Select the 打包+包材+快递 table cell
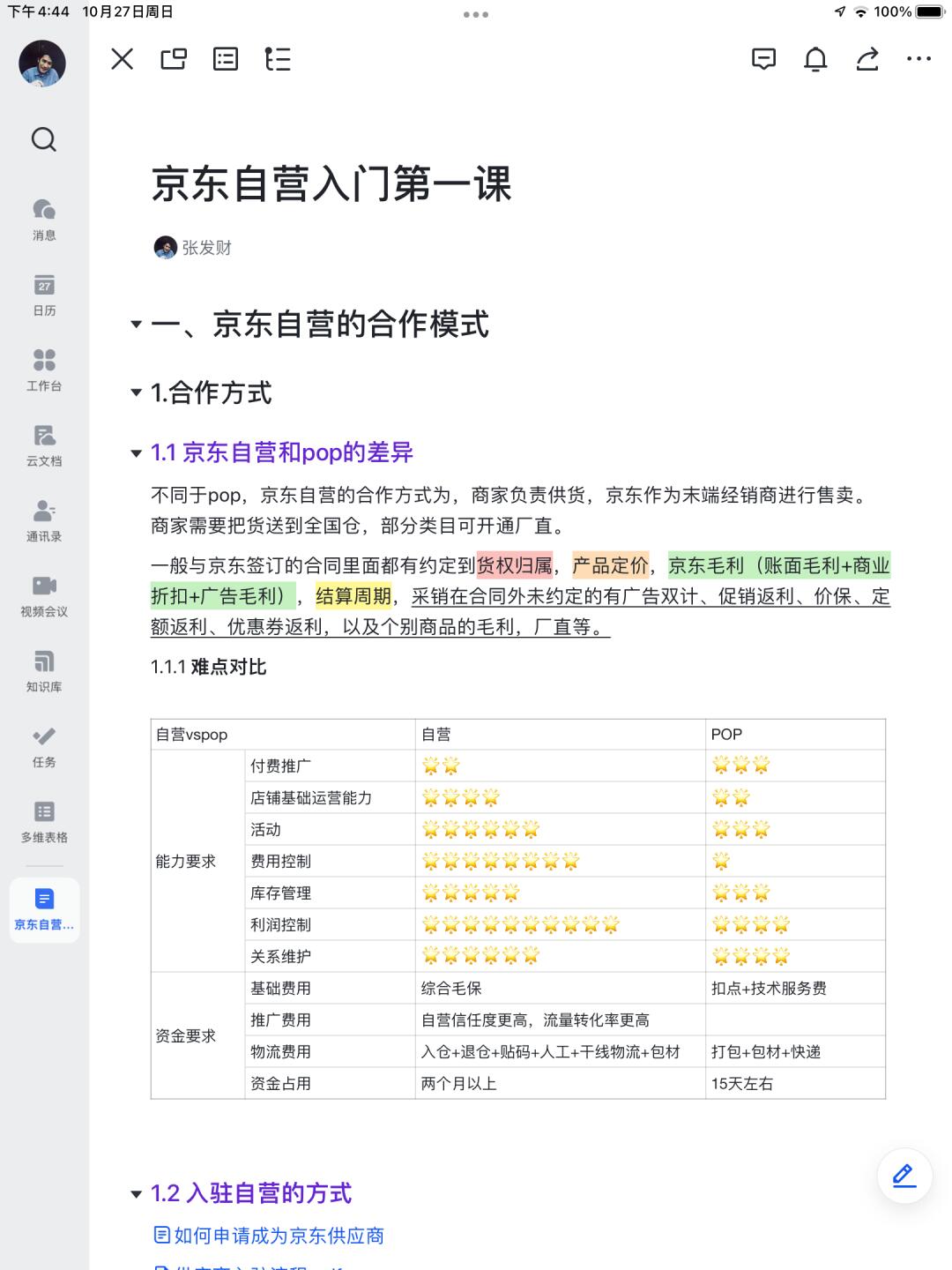 (x=795, y=1051)
